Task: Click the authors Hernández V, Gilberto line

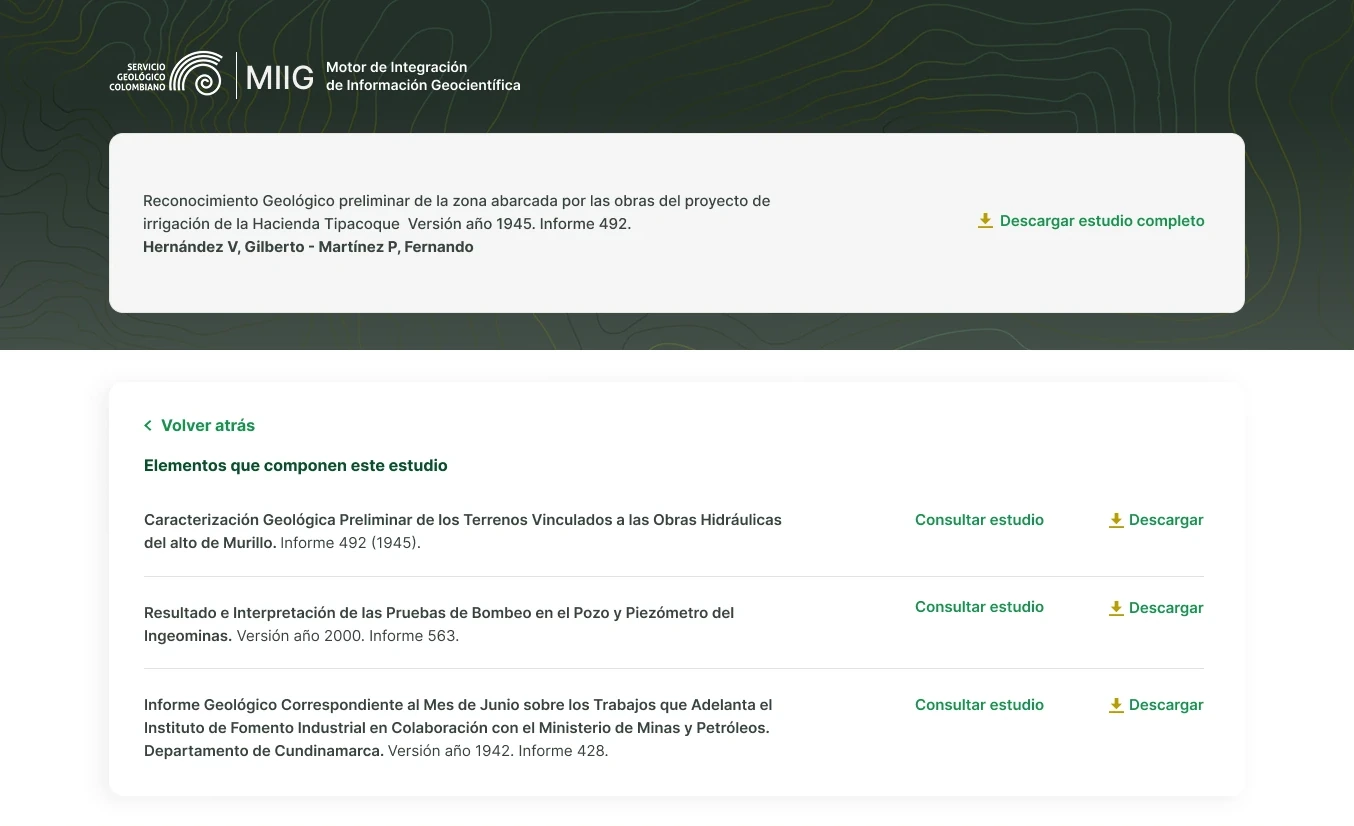Action: coord(308,247)
